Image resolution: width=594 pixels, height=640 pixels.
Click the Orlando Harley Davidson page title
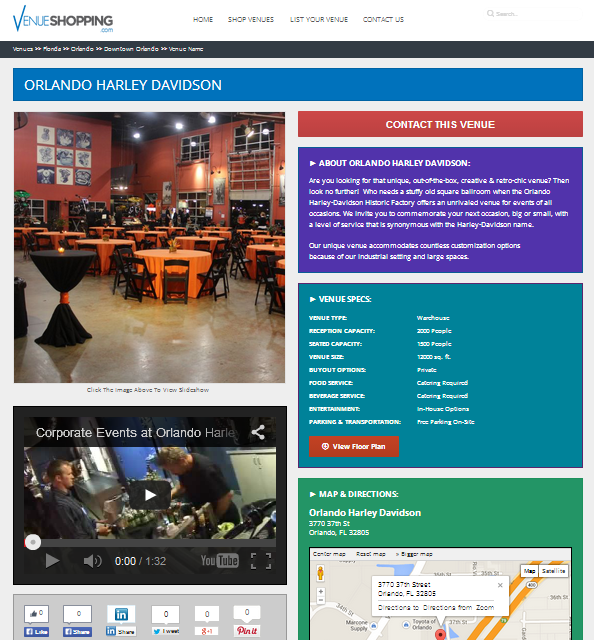coord(123,85)
